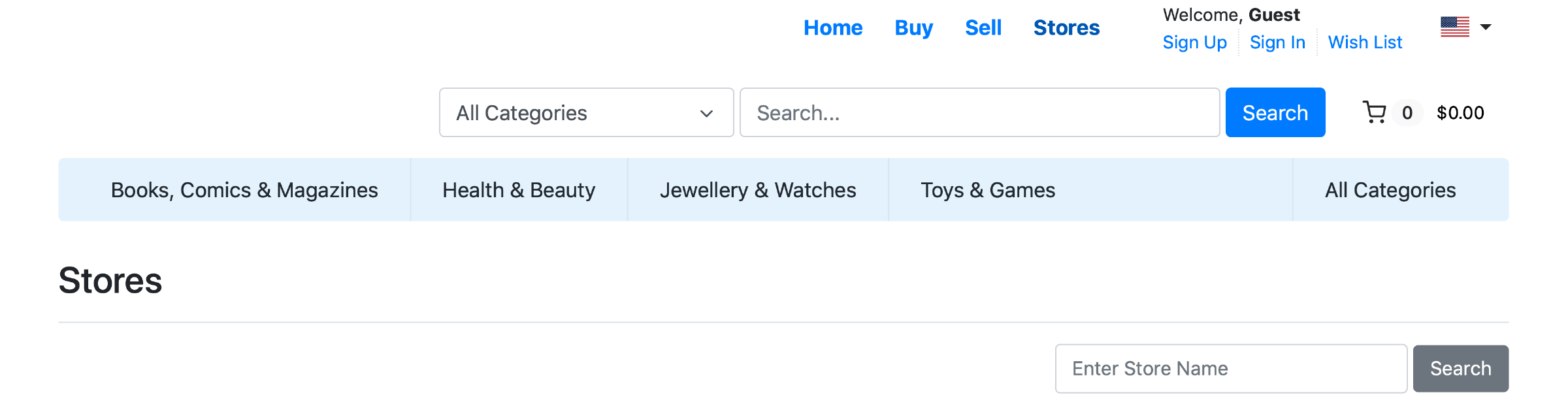Open the Sell menu item
This screenshot has width=1568, height=401.
pyautogui.click(x=983, y=27)
